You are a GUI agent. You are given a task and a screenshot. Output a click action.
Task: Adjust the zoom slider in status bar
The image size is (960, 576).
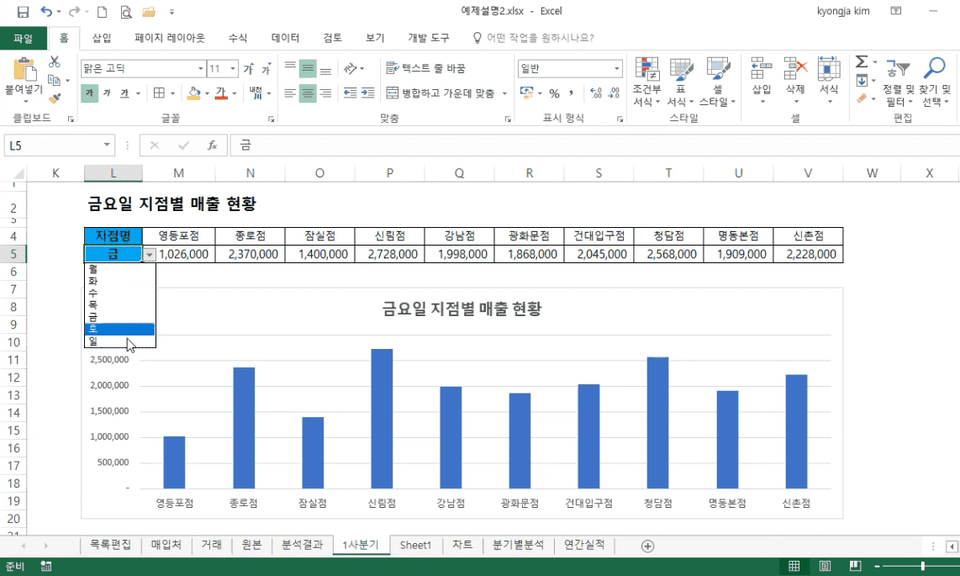point(923,566)
